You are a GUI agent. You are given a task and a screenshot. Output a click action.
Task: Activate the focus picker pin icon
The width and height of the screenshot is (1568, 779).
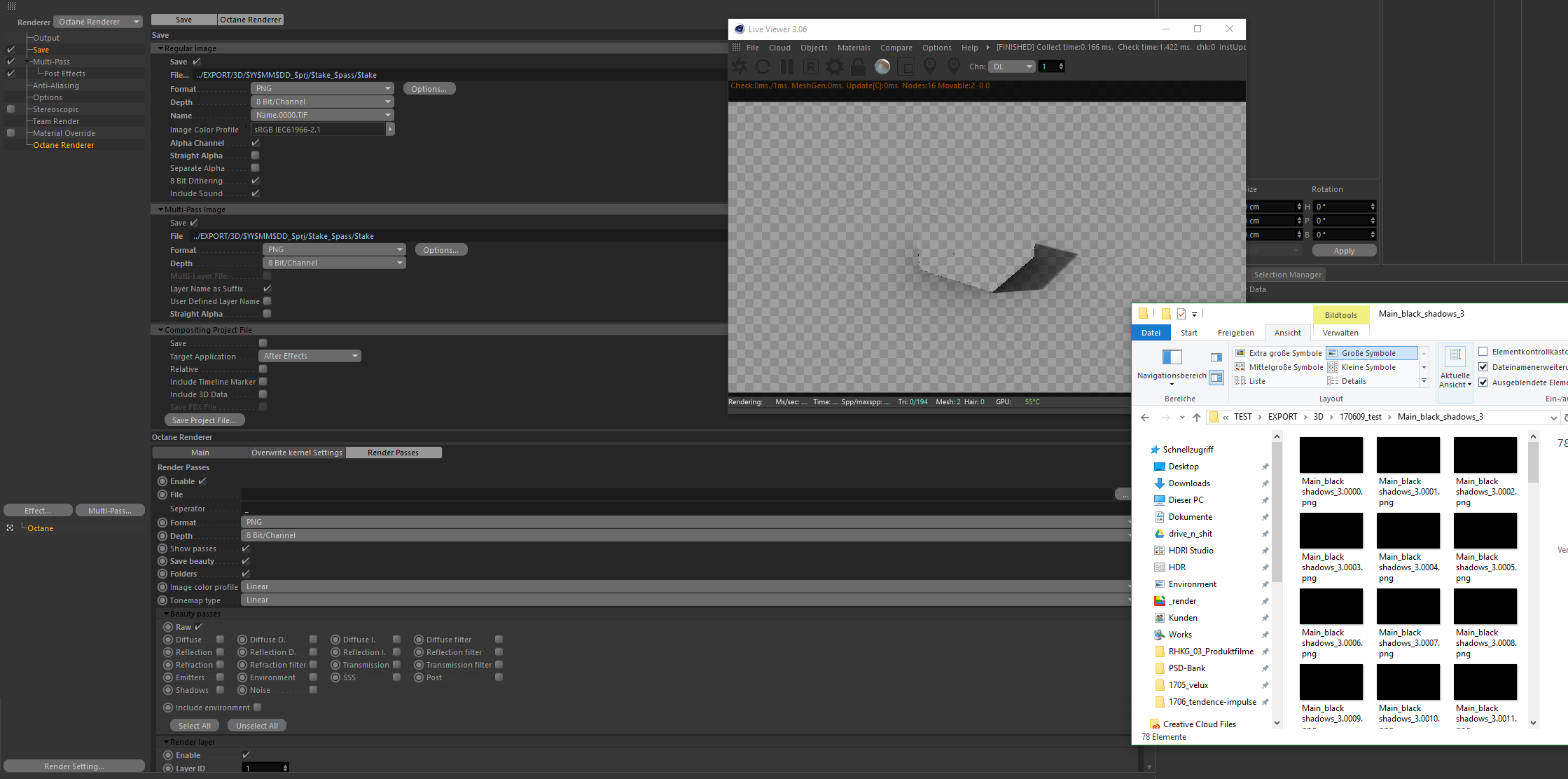click(x=930, y=67)
